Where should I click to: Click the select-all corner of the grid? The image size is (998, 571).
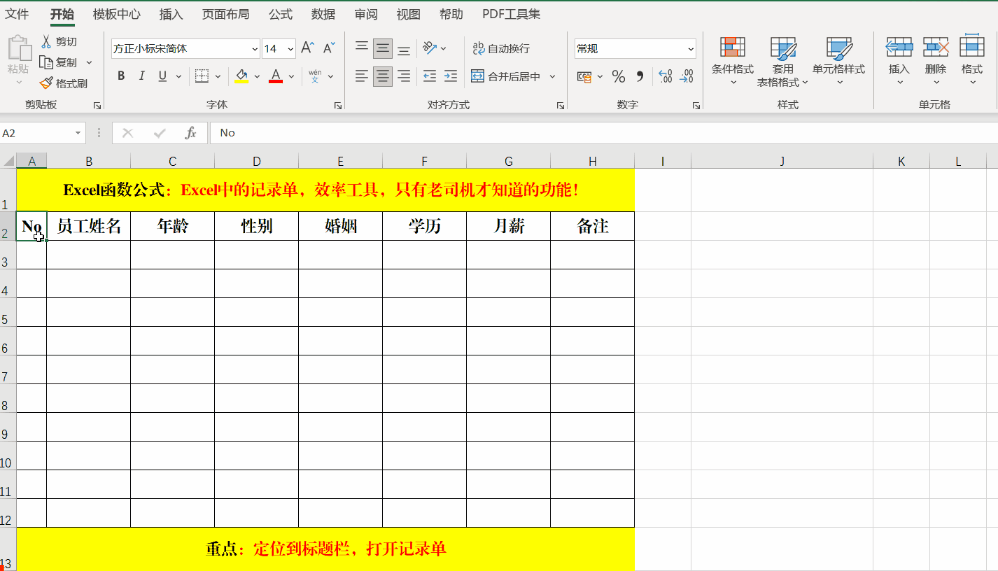(8, 161)
